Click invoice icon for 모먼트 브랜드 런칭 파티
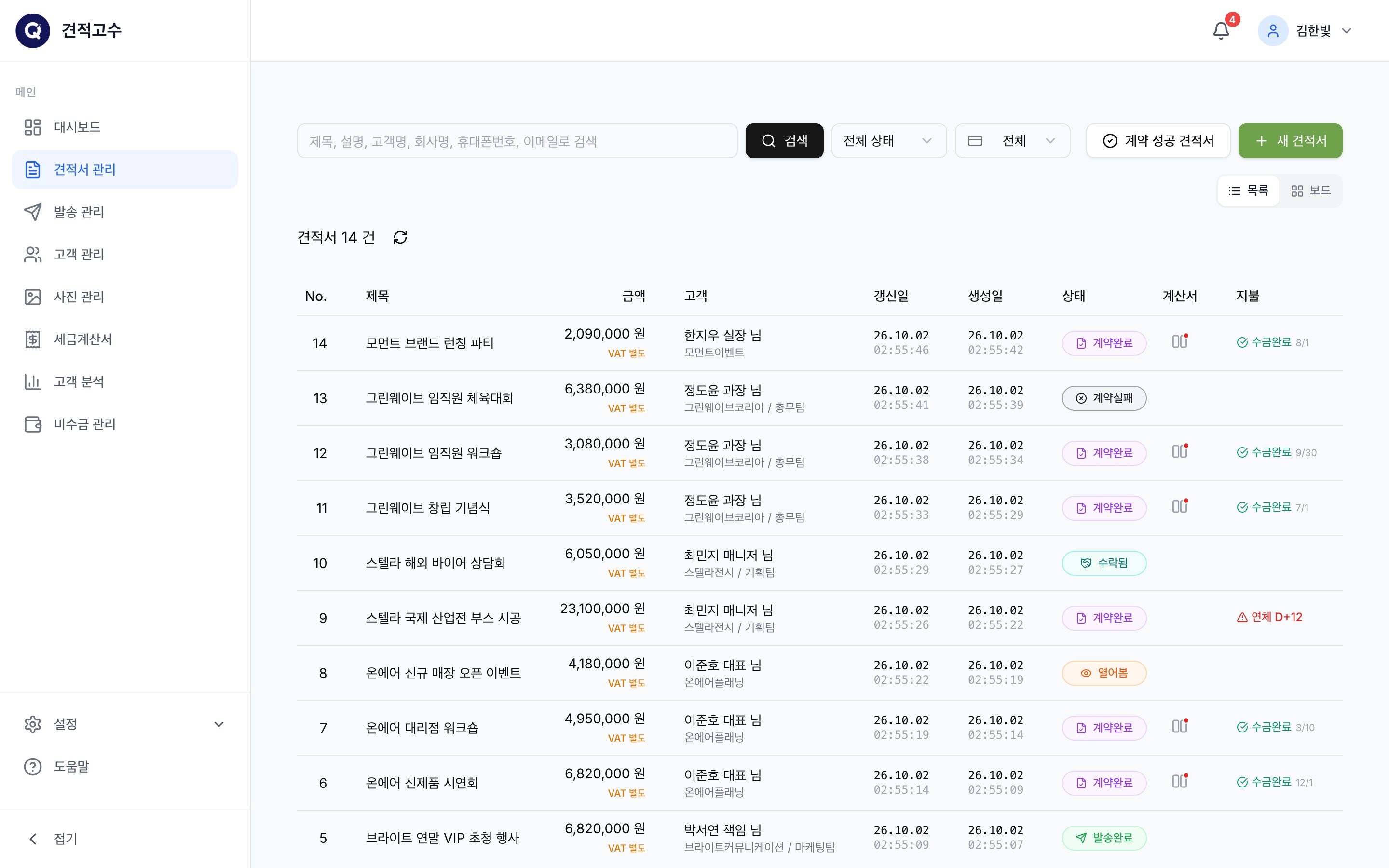The height and width of the screenshot is (868, 1389). tap(1180, 341)
